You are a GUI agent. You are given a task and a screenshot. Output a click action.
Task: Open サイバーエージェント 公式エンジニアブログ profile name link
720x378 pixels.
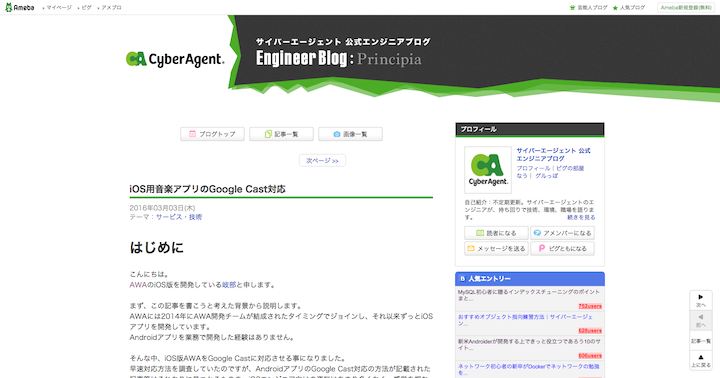553,154
